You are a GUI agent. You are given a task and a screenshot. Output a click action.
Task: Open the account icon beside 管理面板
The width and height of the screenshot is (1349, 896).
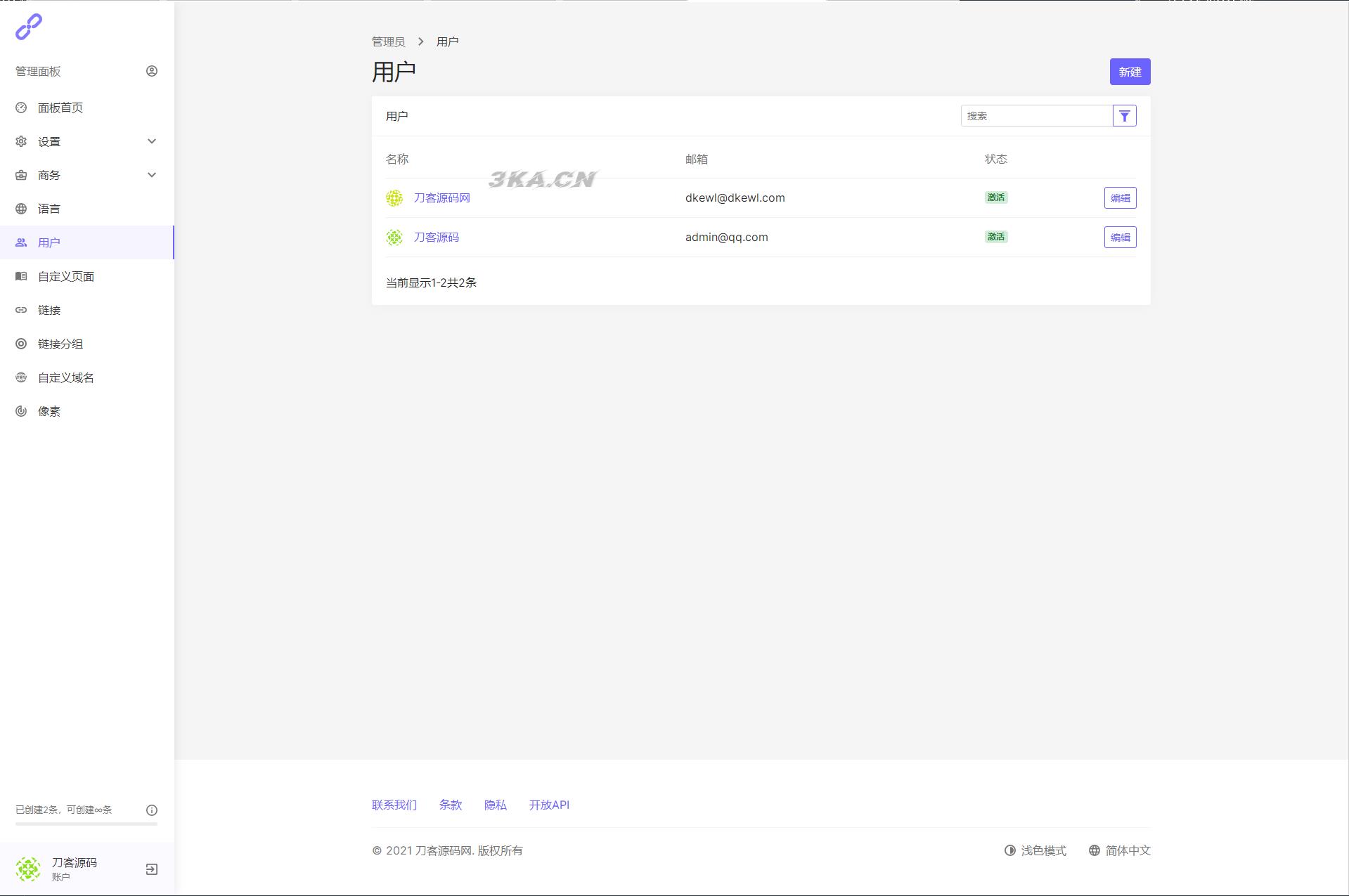(x=152, y=71)
